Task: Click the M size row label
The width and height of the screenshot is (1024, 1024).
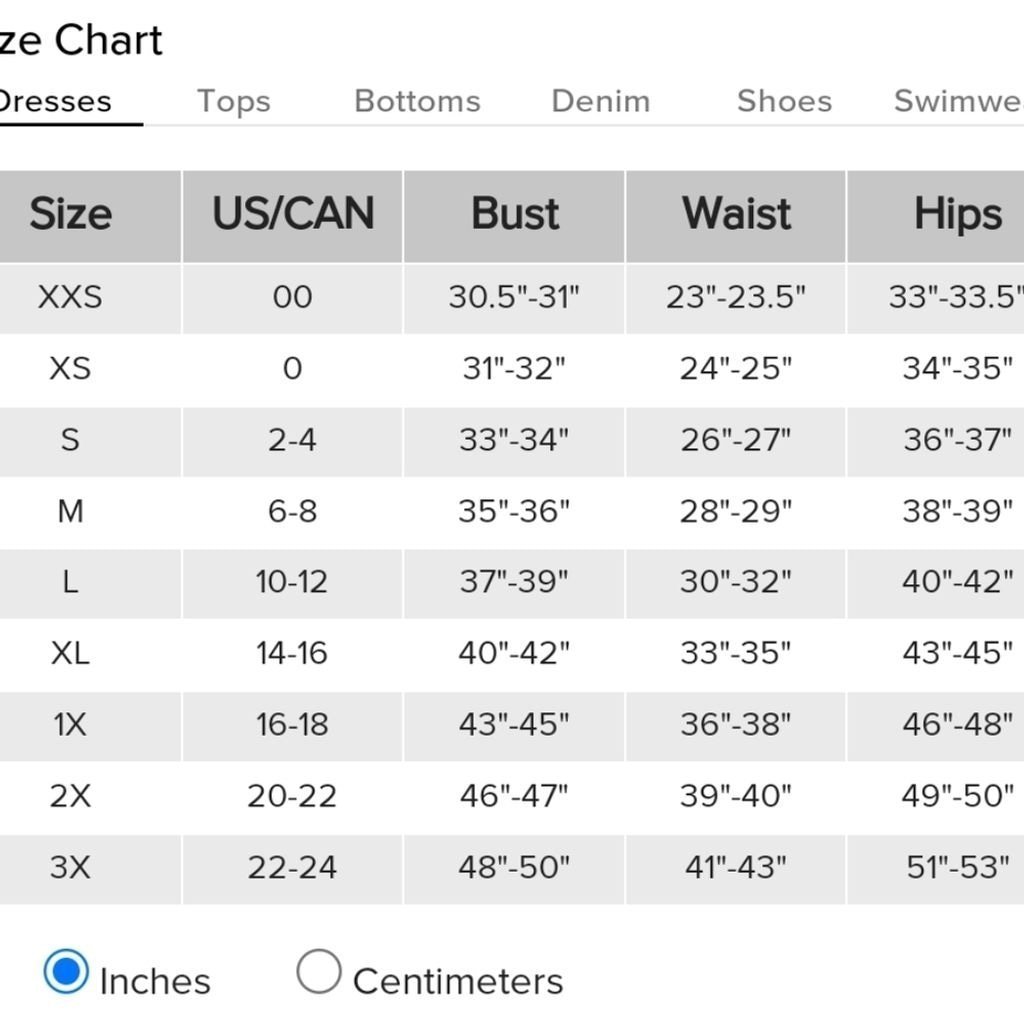Action: pyautogui.click(x=71, y=511)
